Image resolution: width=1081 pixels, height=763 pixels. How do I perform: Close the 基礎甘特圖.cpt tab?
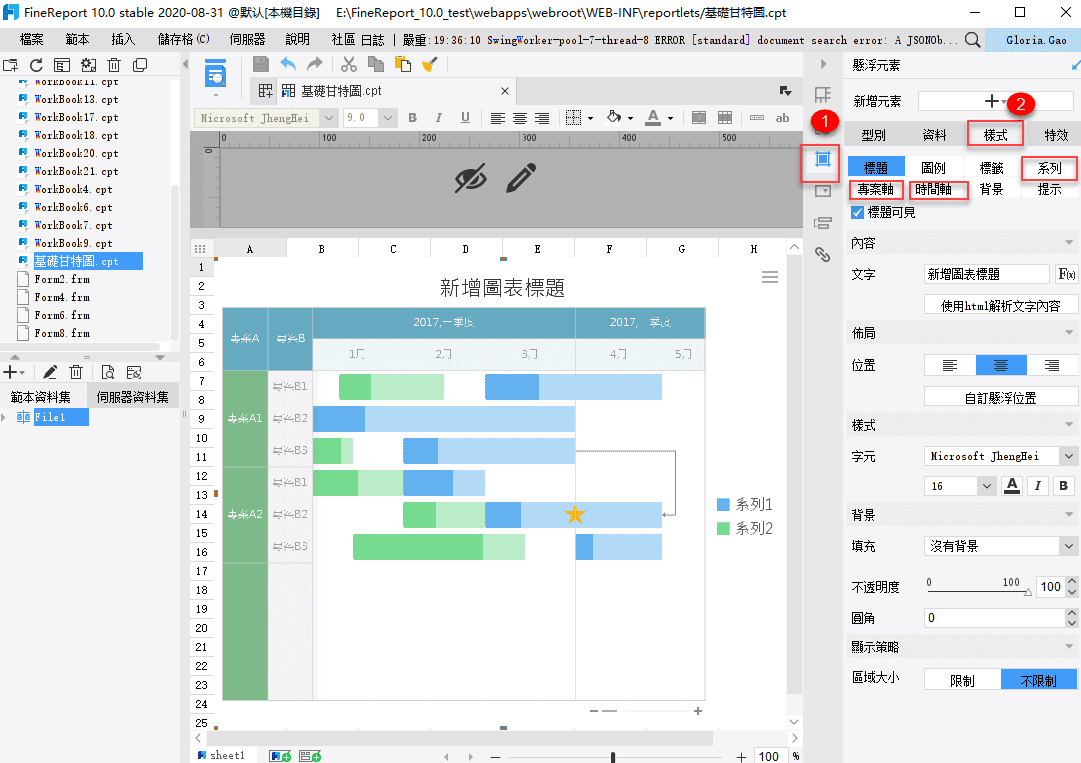coord(505,91)
